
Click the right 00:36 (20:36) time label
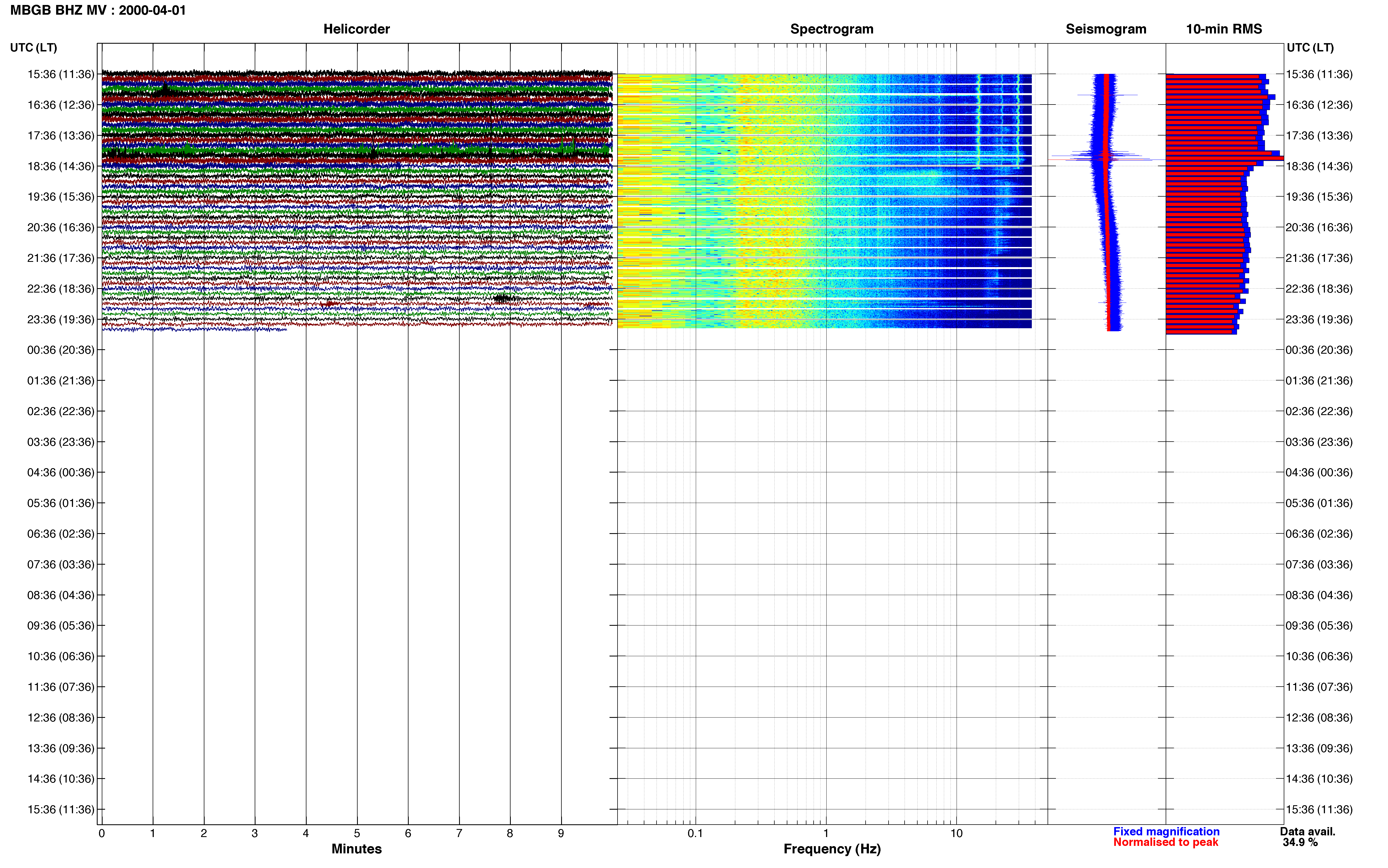click(1319, 350)
